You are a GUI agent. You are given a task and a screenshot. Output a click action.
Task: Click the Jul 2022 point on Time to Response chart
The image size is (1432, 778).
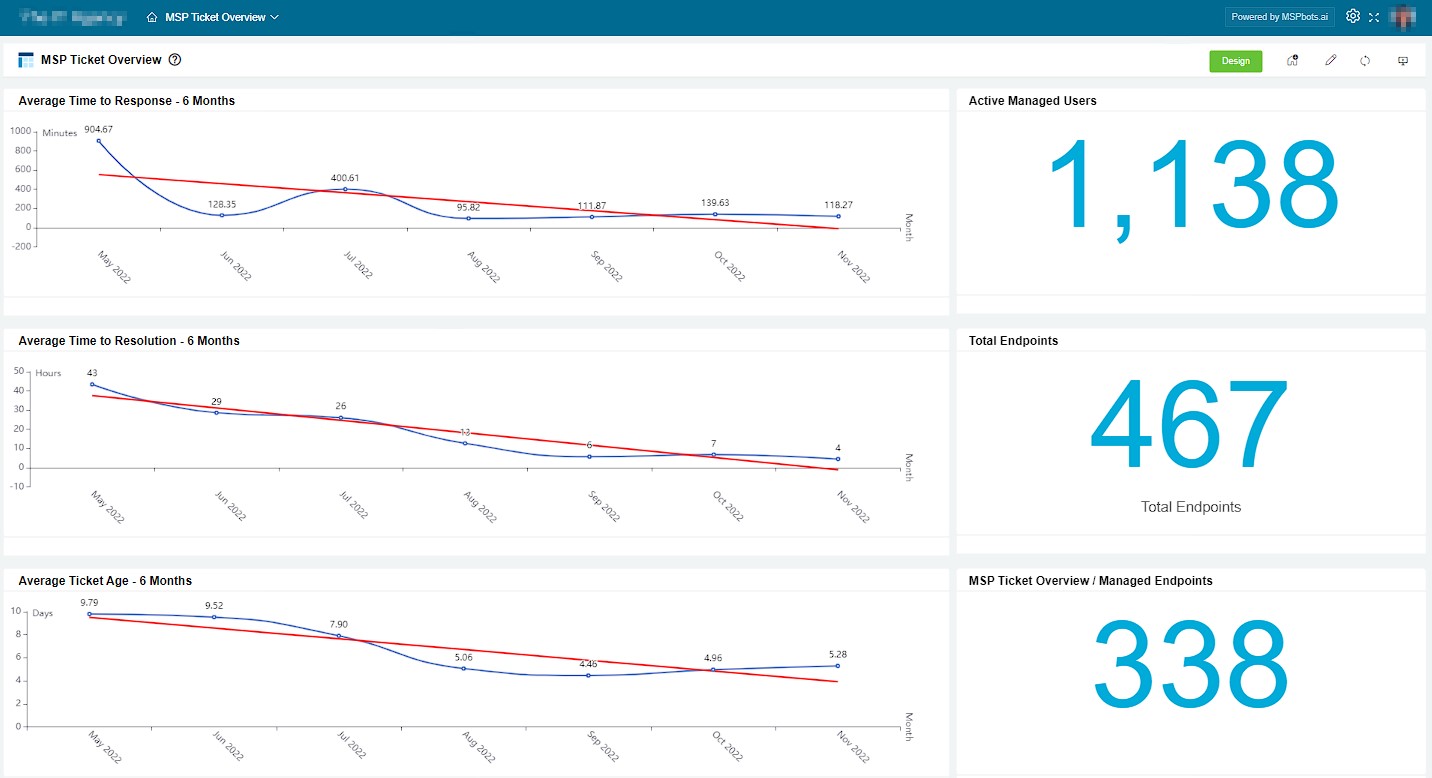(x=345, y=189)
